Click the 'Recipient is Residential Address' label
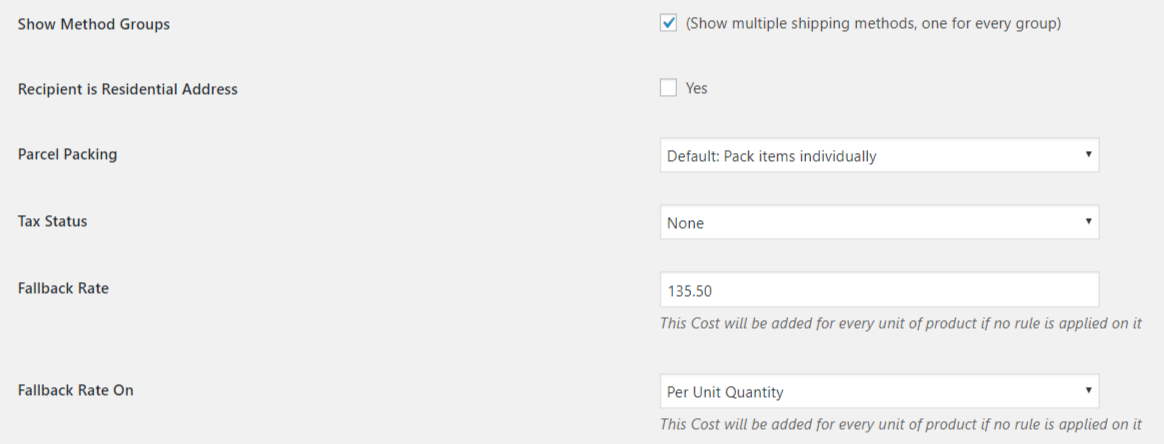This screenshot has height=444, width=1164. (x=128, y=89)
